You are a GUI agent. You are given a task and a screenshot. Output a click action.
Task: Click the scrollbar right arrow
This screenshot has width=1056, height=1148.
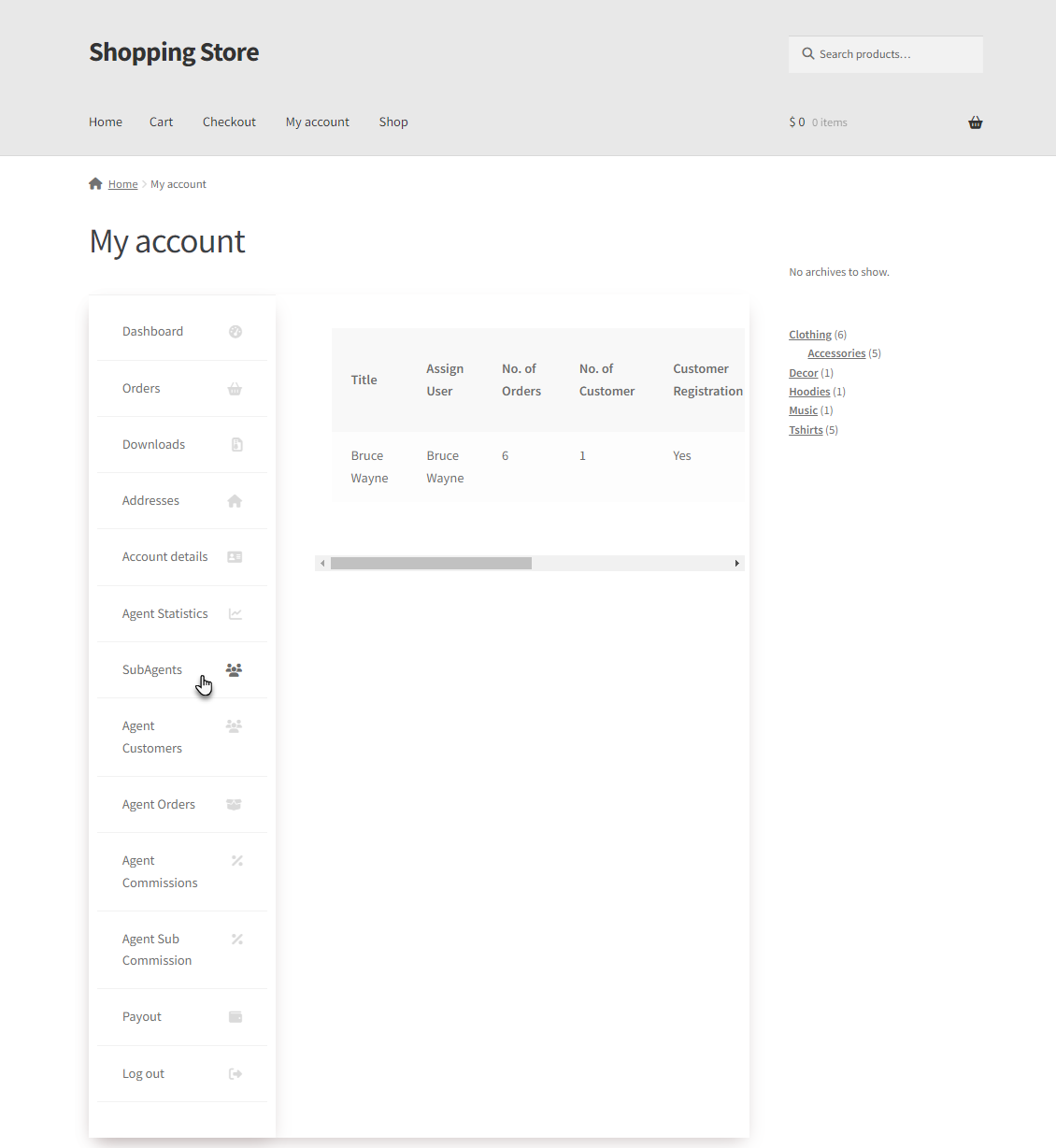click(x=737, y=564)
